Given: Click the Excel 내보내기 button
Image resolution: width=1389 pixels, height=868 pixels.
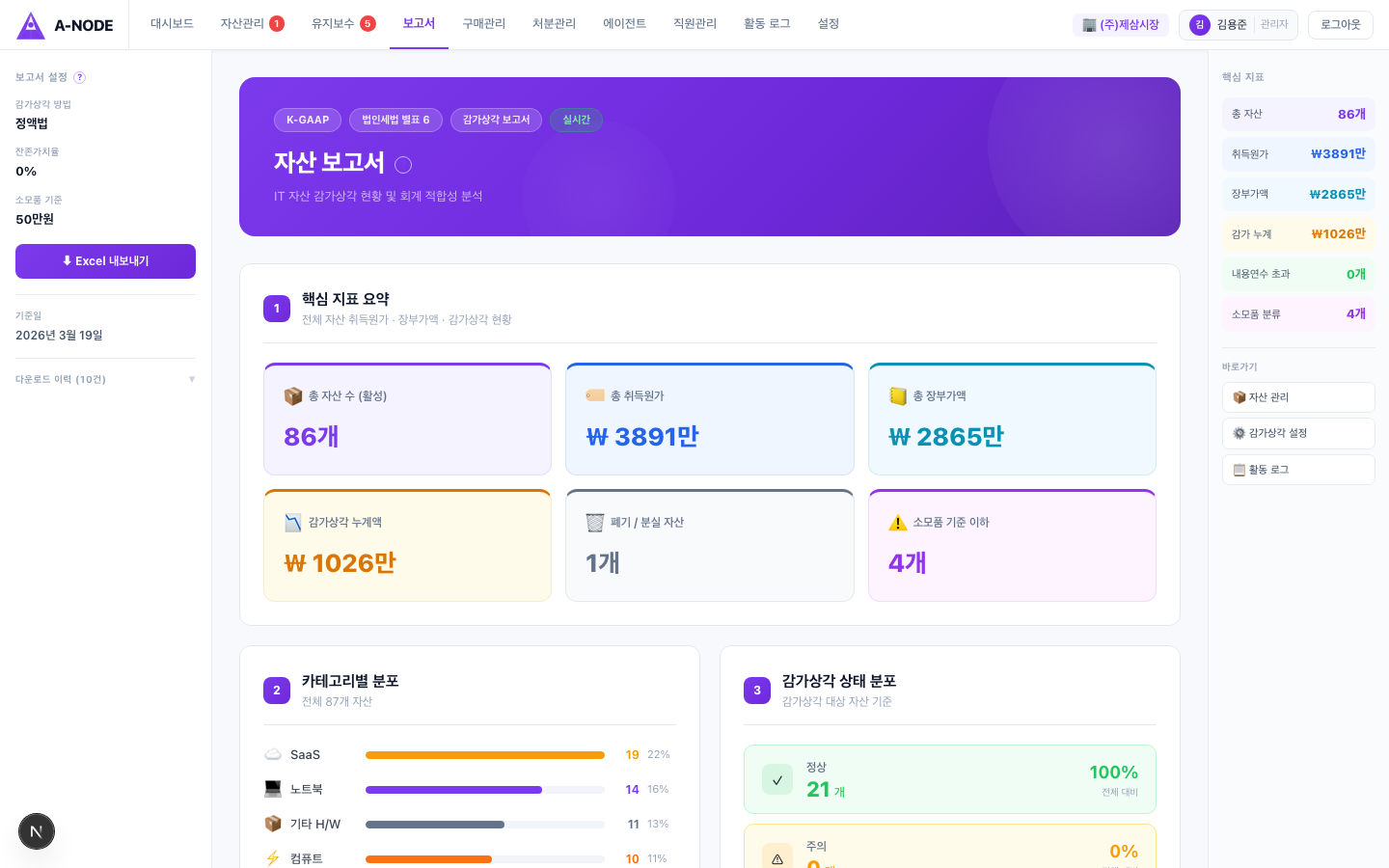Looking at the screenshot, I should point(105,261).
